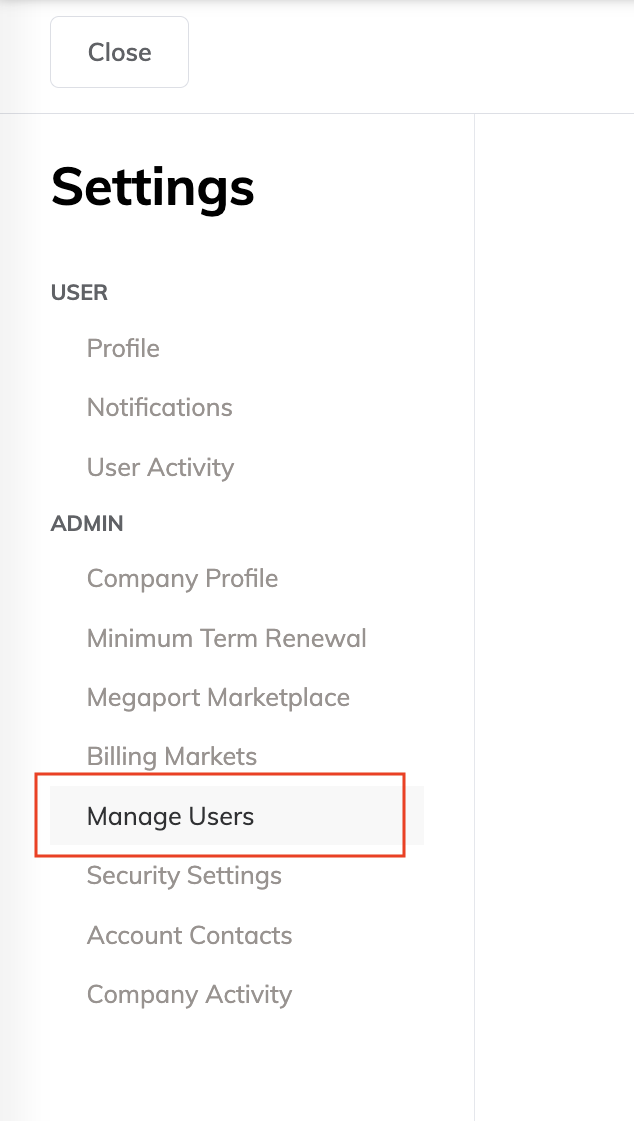
Task: Select the USER section header
Action: coord(79,292)
